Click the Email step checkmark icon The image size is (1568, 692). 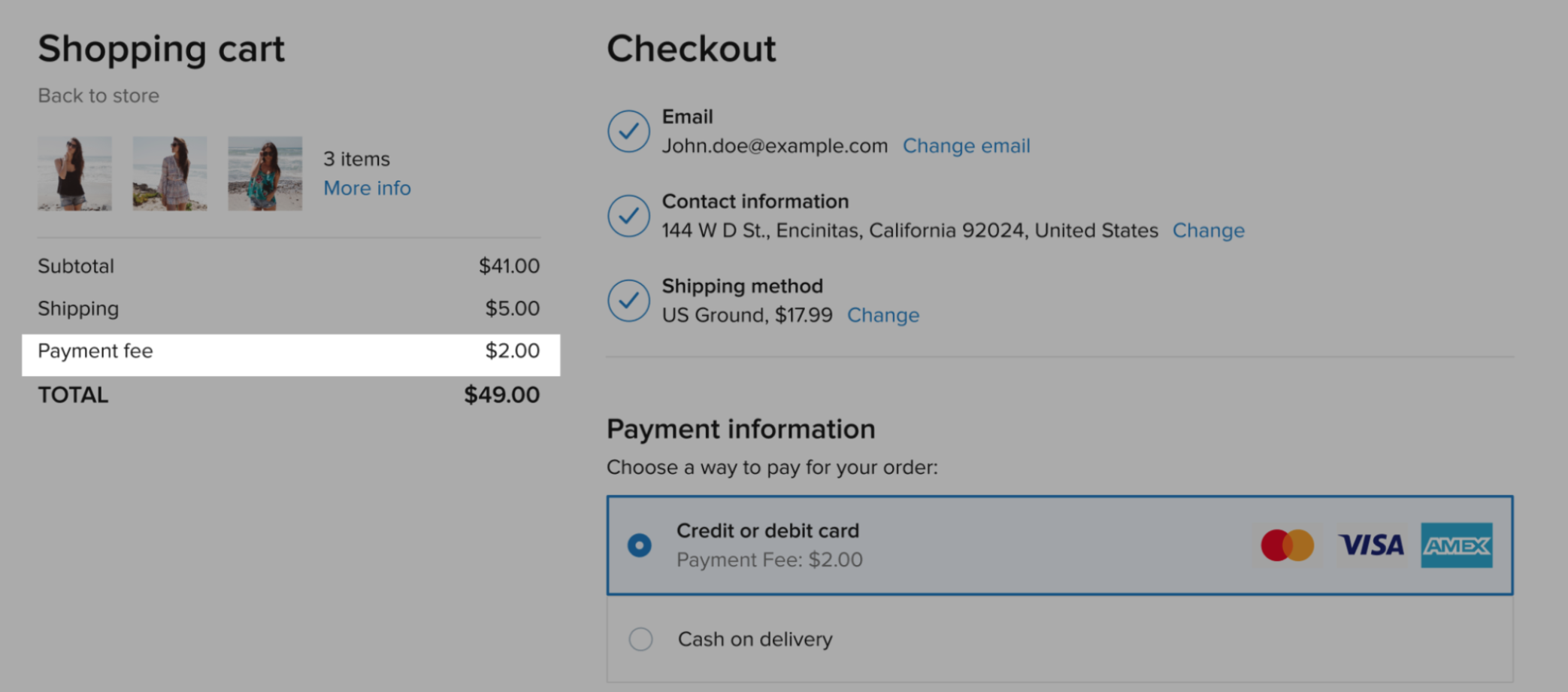point(628,132)
